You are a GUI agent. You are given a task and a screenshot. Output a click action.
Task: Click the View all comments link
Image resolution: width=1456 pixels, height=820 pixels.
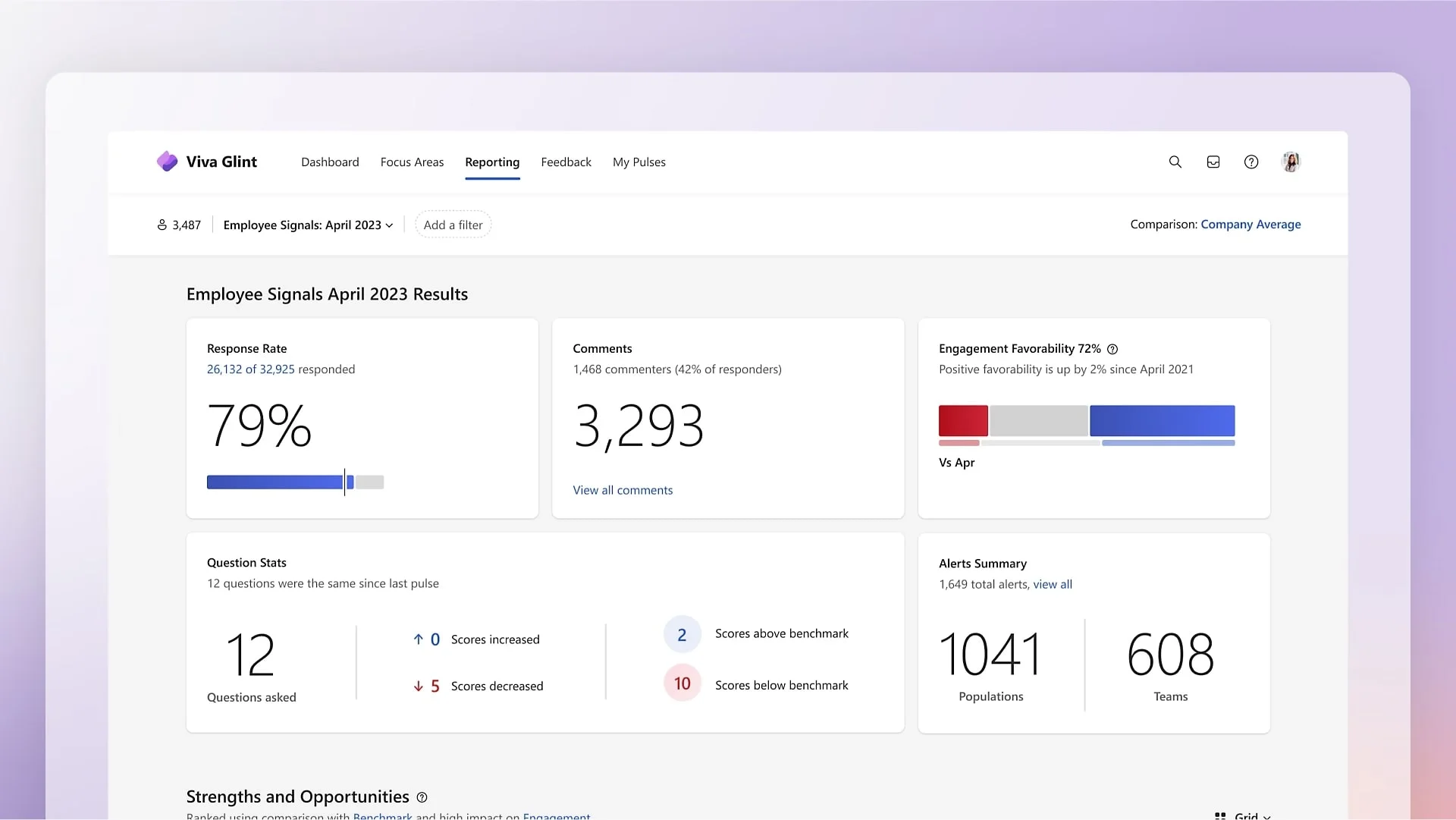click(x=623, y=490)
